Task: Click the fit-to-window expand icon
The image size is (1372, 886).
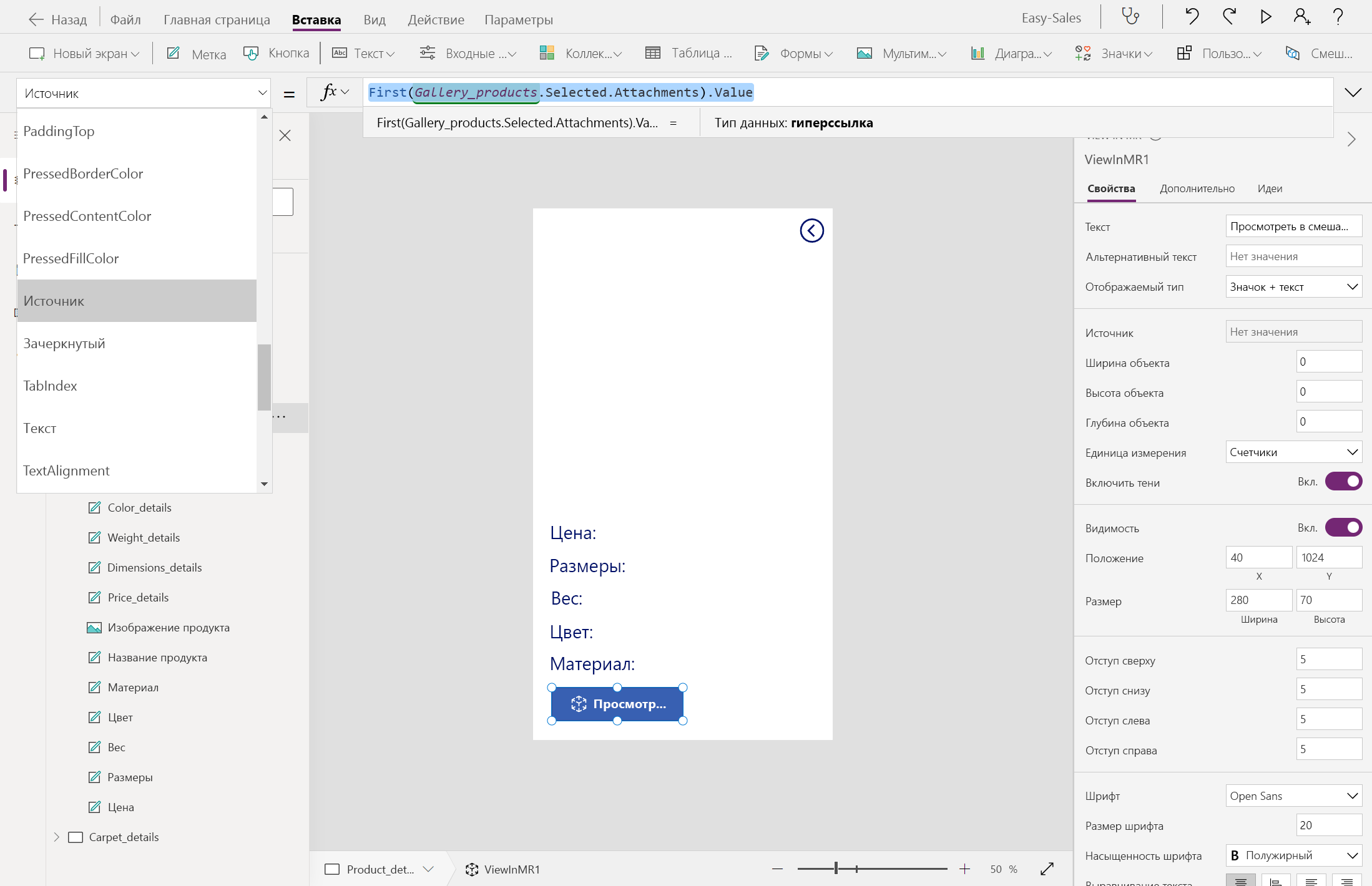Action: pos(1047,869)
